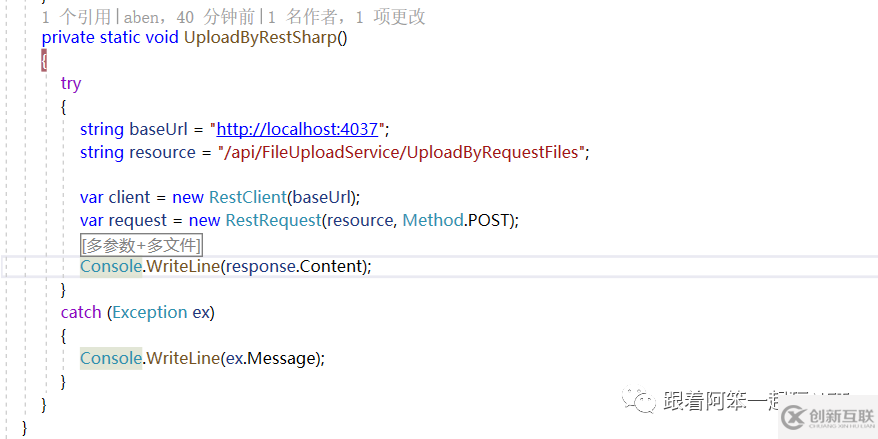Click the catch keyword
This screenshot has width=878, height=439.
(81, 312)
